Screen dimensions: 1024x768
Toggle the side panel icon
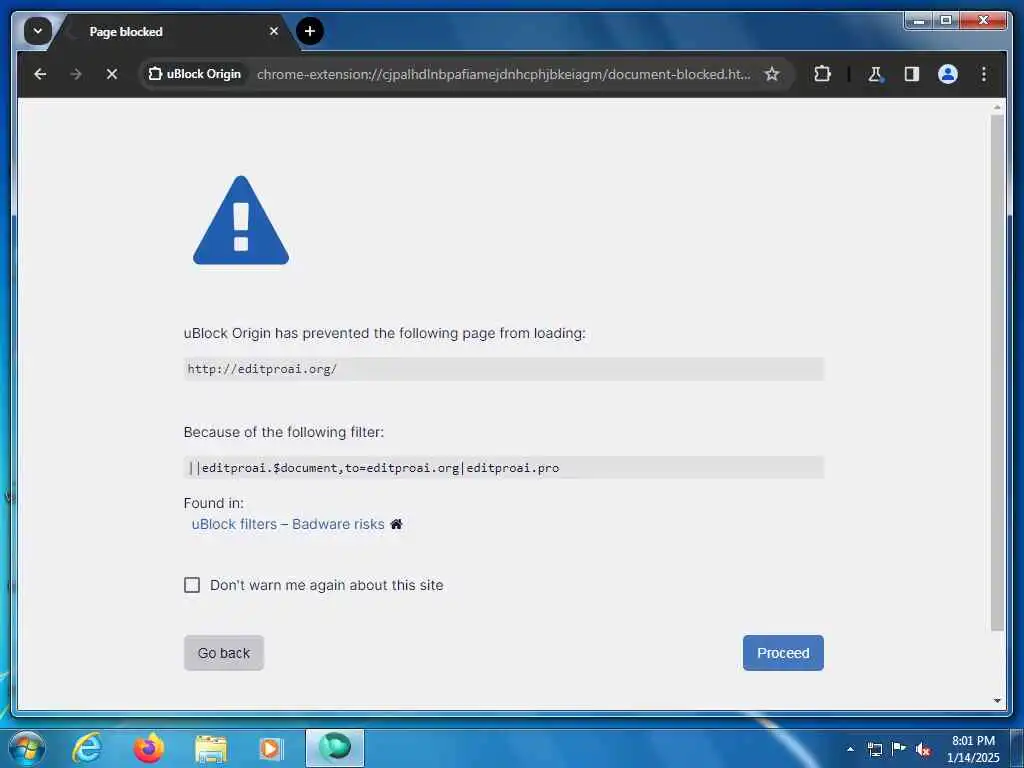(911, 74)
